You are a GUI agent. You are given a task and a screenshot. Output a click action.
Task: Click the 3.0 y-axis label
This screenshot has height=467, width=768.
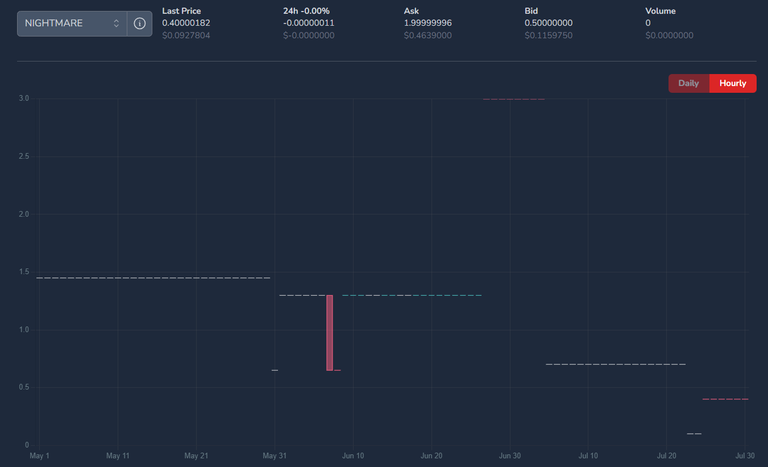(x=24, y=98)
